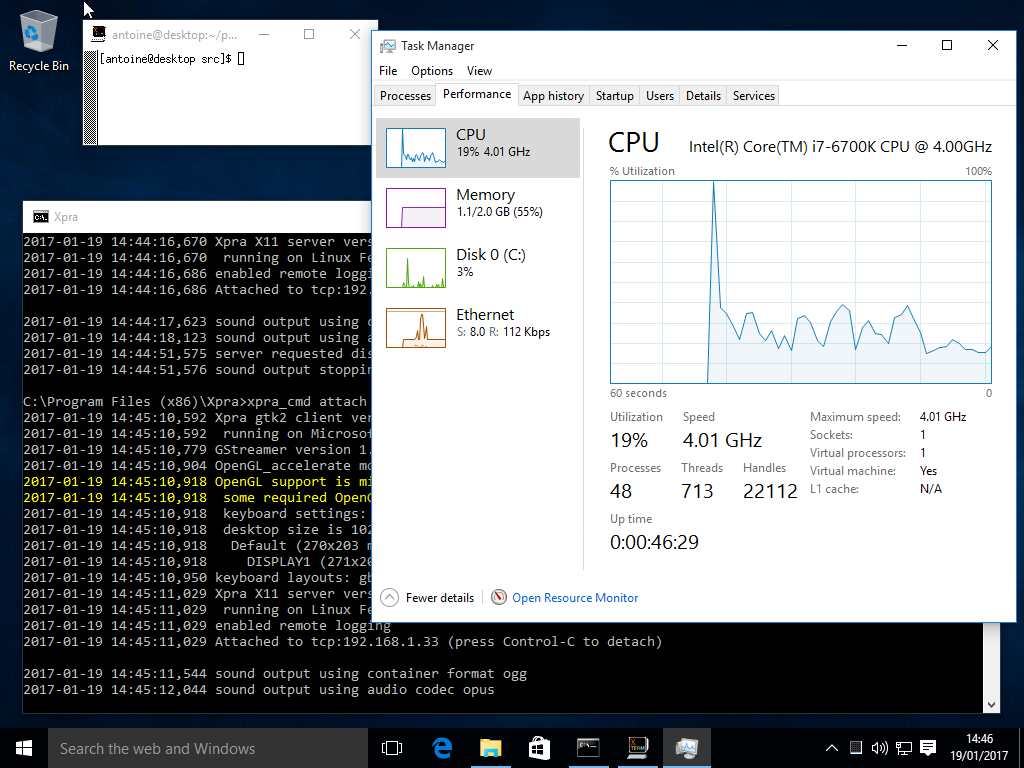Click the Xpra window title icon
The width and height of the screenshot is (1024, 768).
(40, 217)
